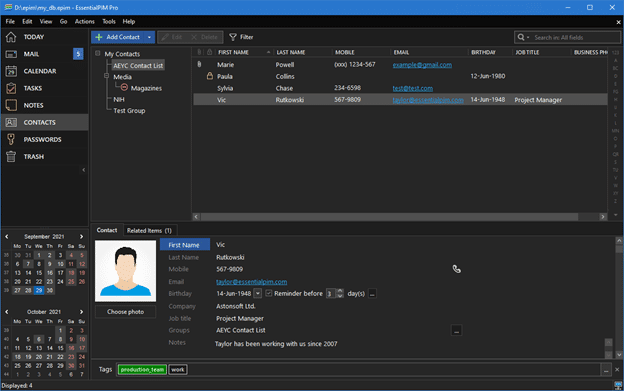Select the NIH group

click(x=119, y=99)
